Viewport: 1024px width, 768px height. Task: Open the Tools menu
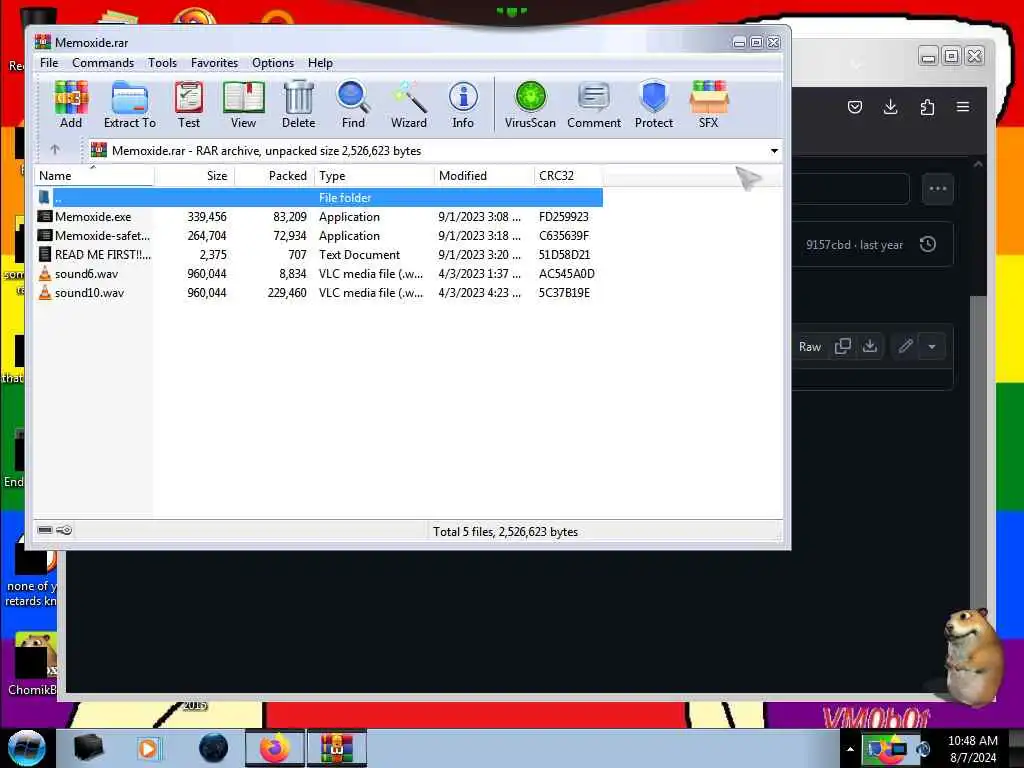pyautogui.click(x=162, y=63)
